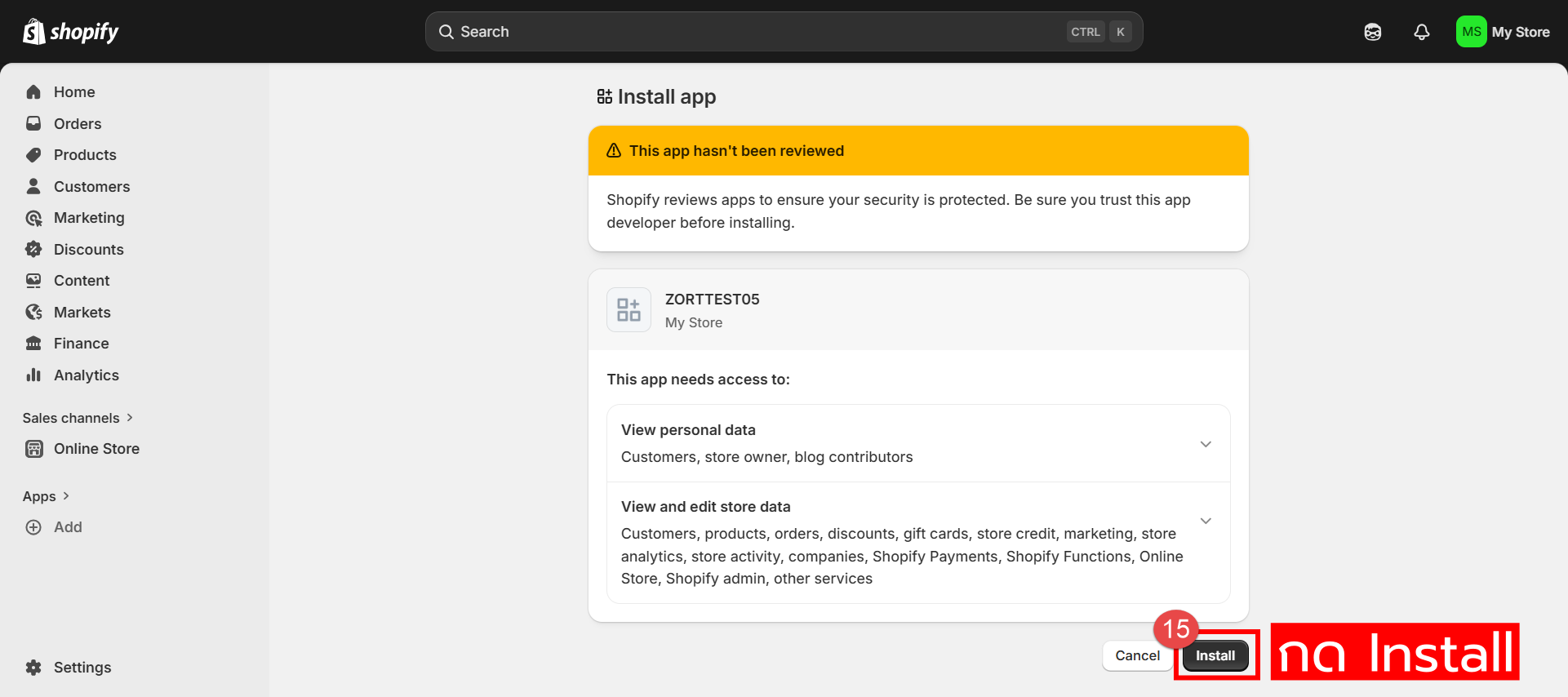Viewport: 1568px width, 697px height.
Task: Click Add under Apps
Action: (x=68, y=527)
